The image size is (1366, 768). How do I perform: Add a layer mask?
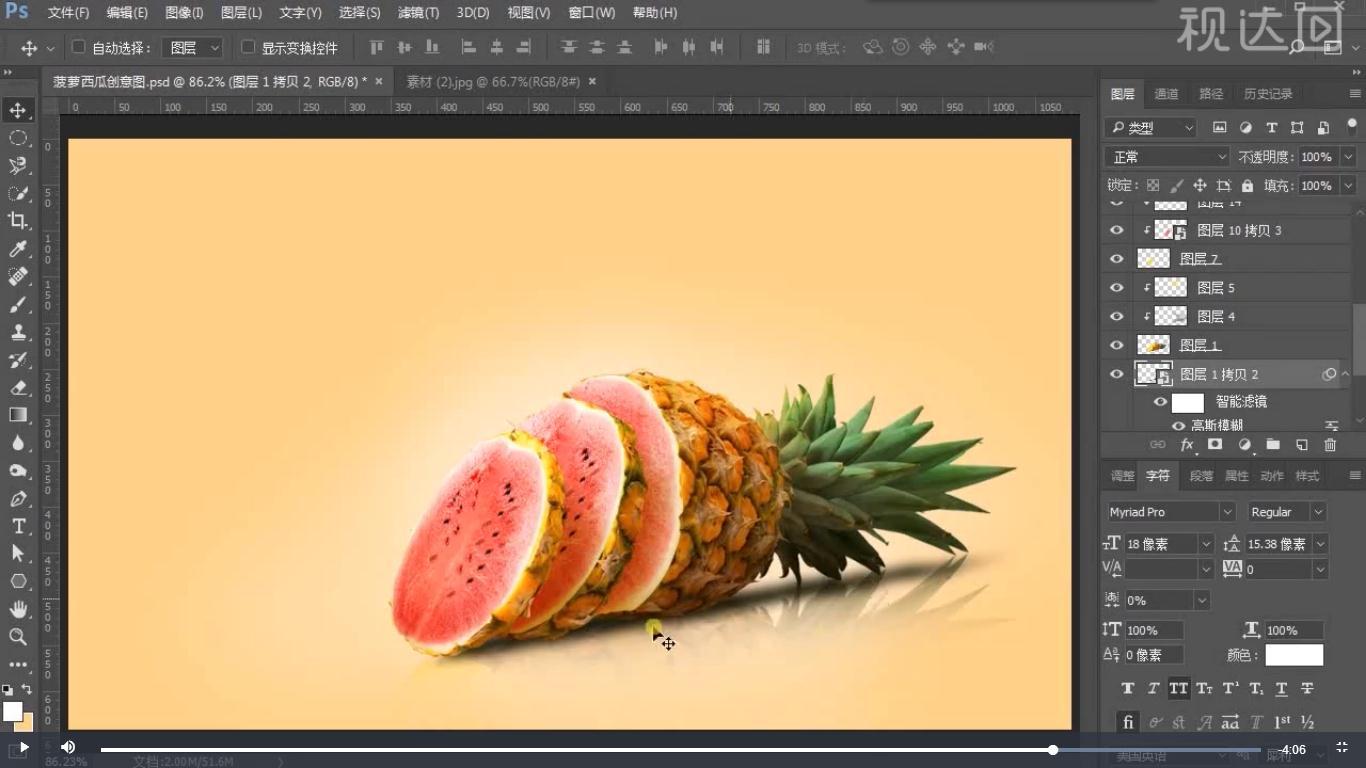[x=1215, y=445]
